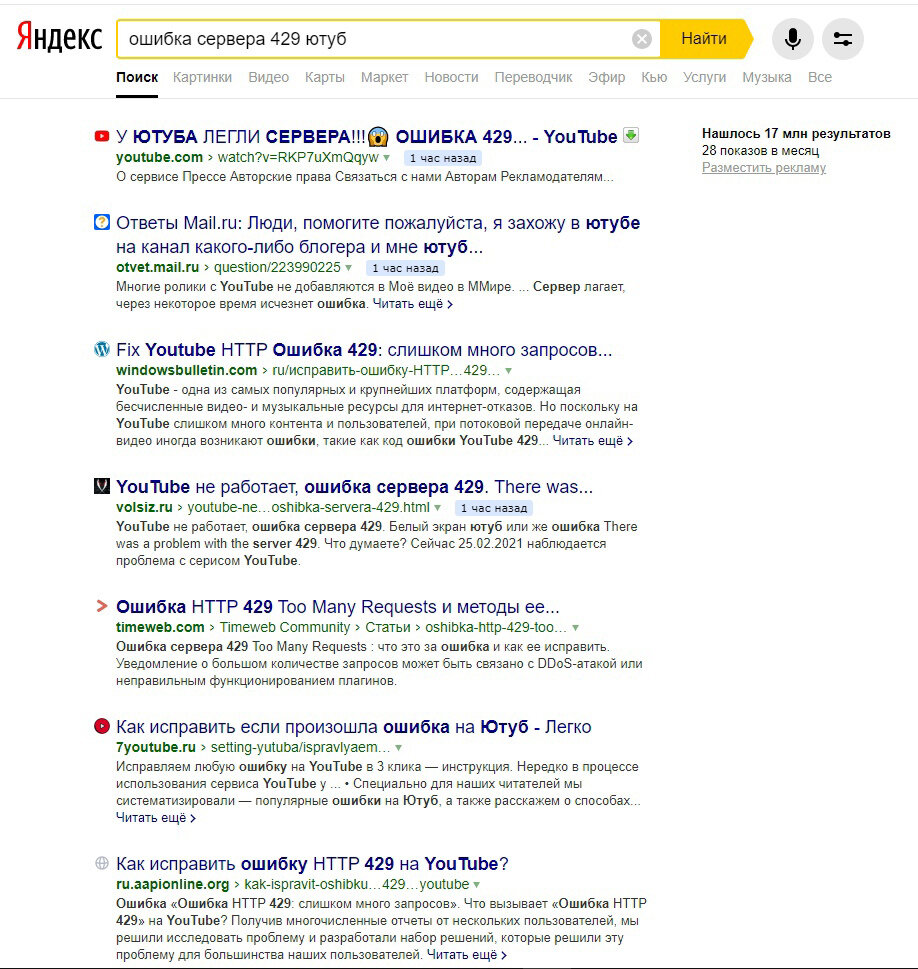Open the Музыка tab
Viewport: 918px width, 969px height.
coord(767,77)
